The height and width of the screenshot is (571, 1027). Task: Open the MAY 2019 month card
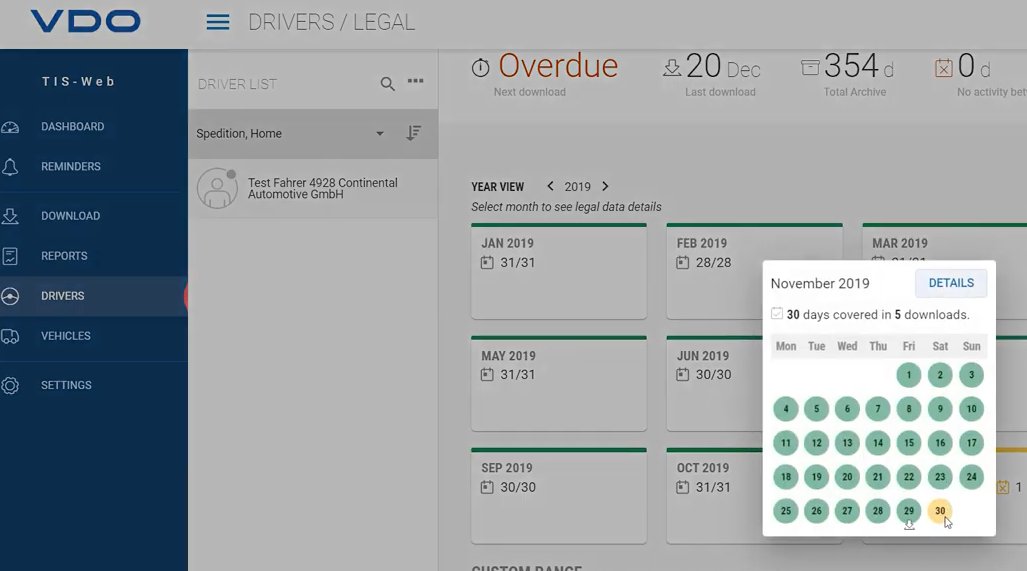(559, 384)
